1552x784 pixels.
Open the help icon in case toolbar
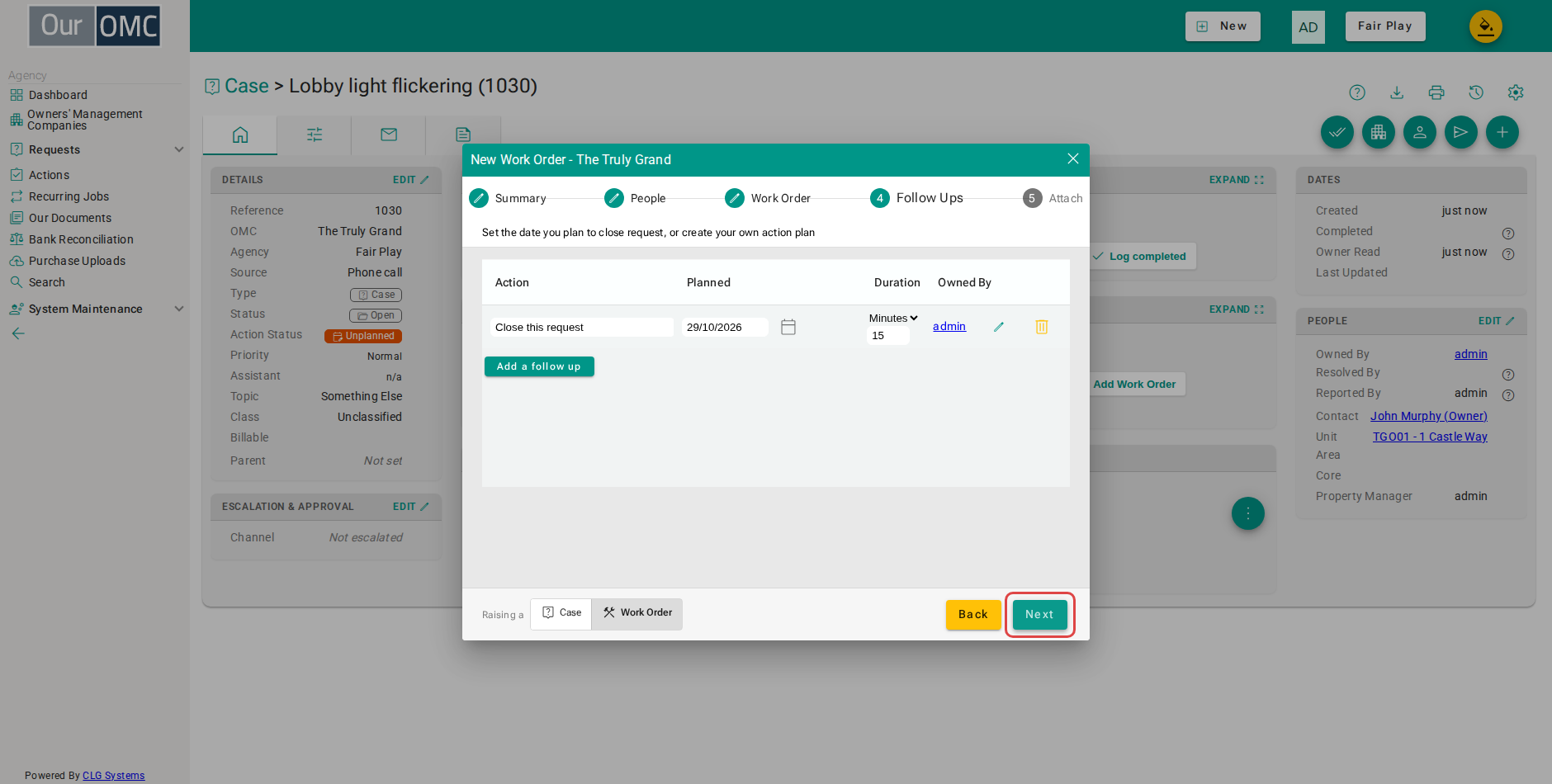click(1357, 92)
